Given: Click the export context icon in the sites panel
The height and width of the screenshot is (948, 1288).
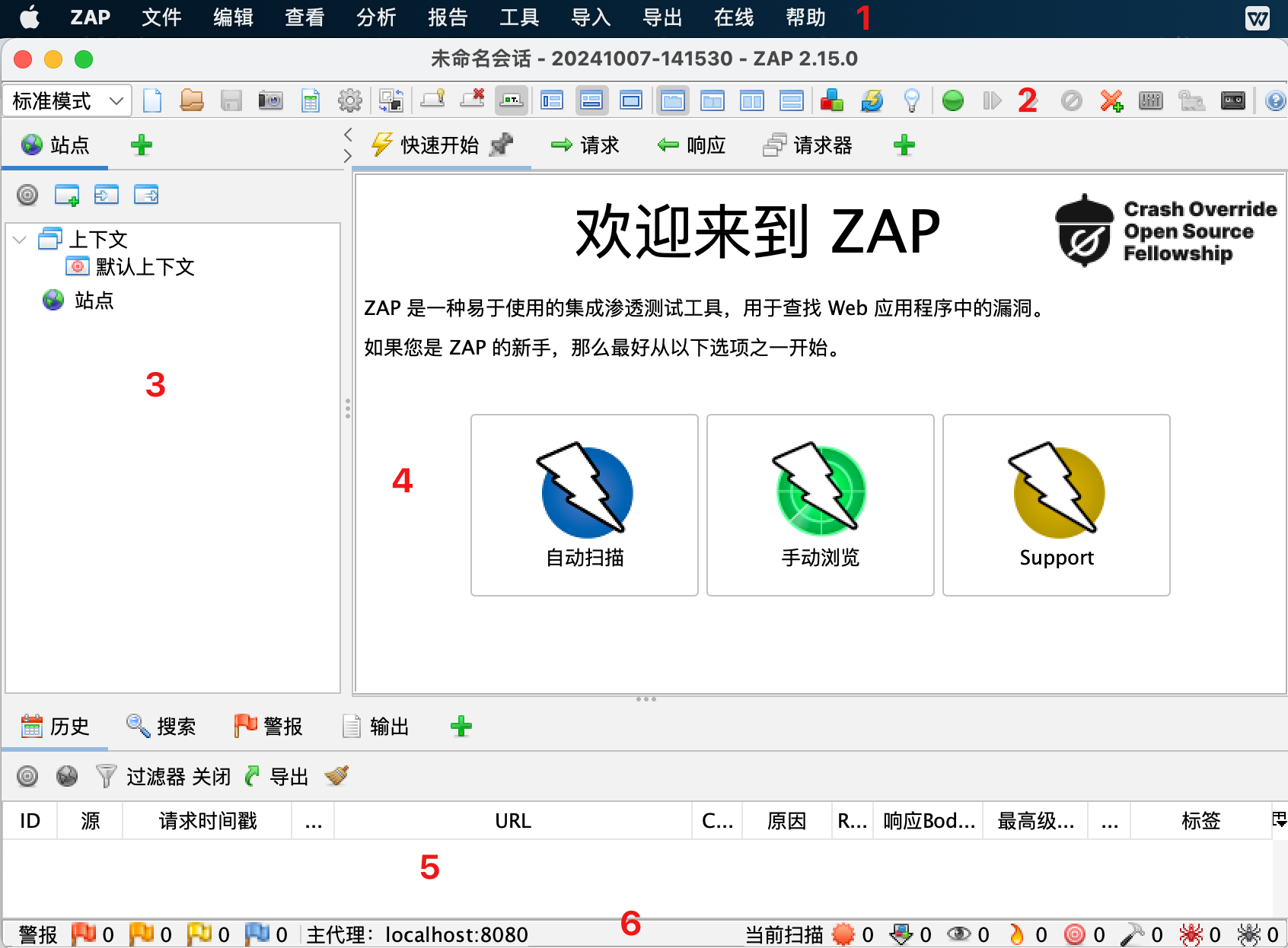Looking at the screenshot, I should [146, 196].
